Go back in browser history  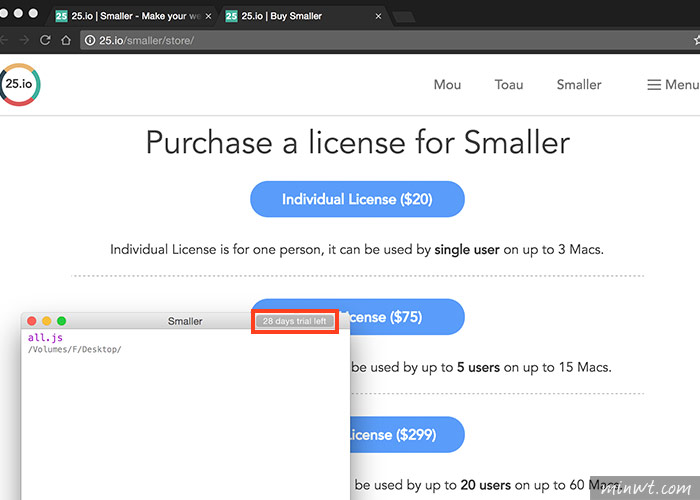(x=4, y=40)
